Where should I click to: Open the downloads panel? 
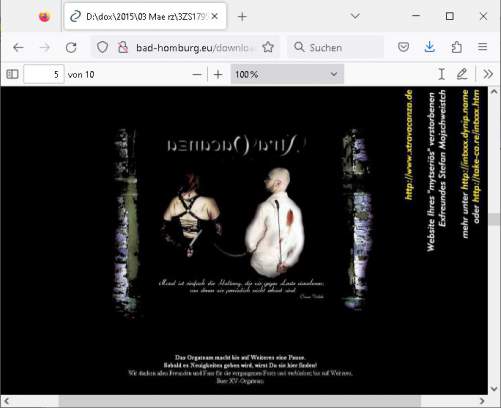(x=430, y=47)
